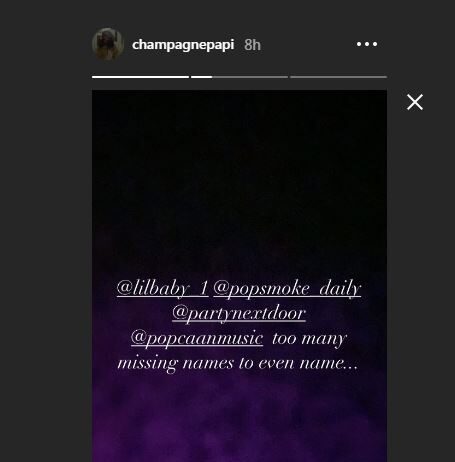
Task: Click the "too many" story text
Action: [x=309, y=339]
